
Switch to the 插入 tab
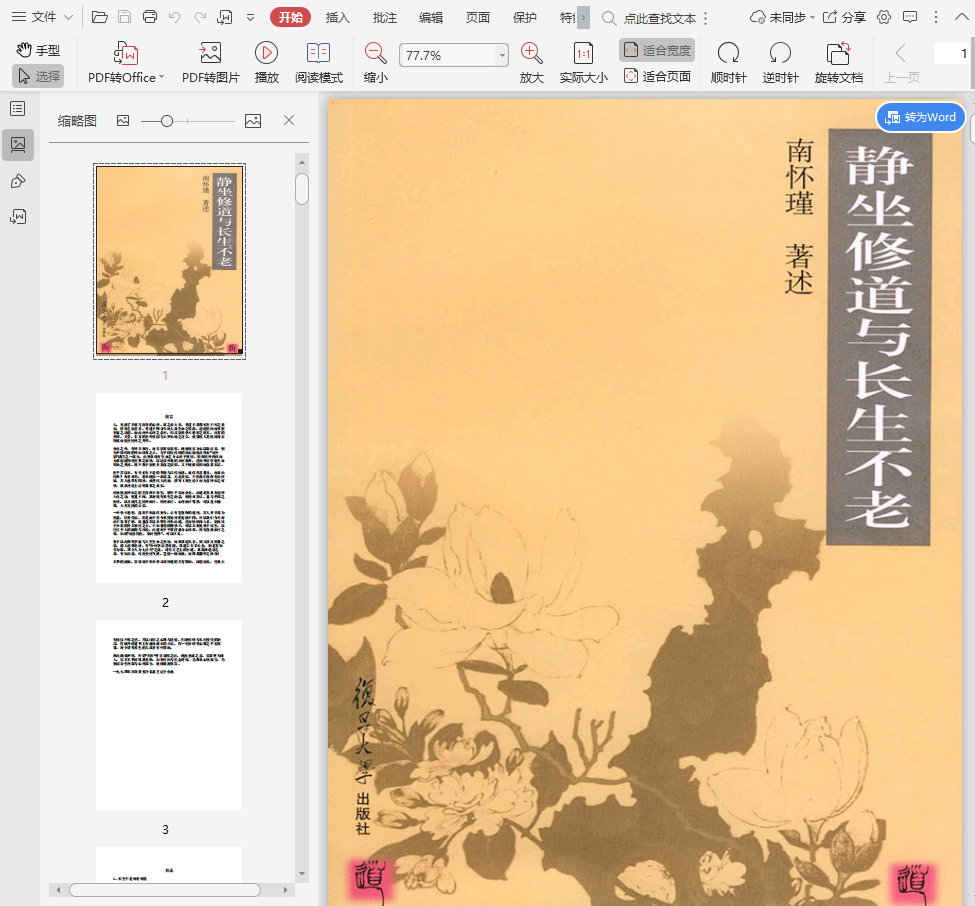point(338,17)
